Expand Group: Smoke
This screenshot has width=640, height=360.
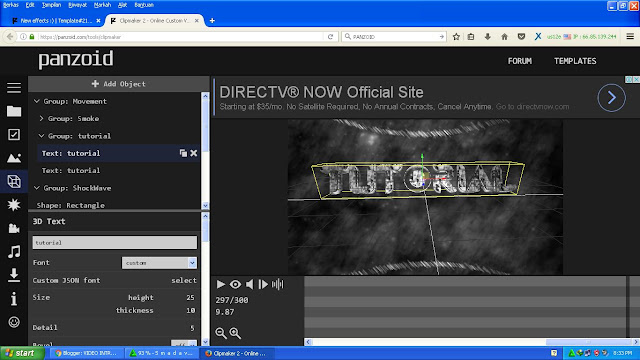[41, 118]
